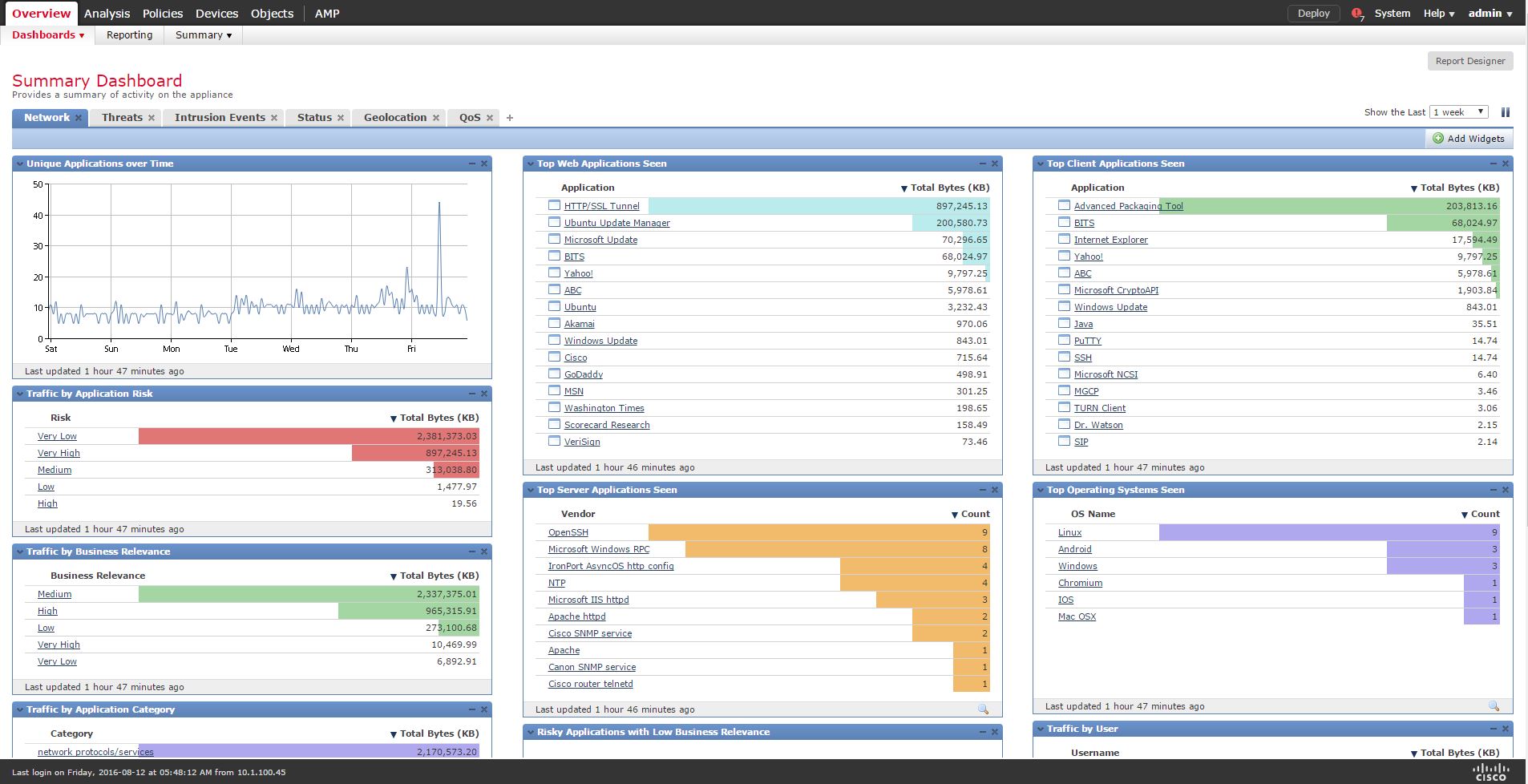Open the Reporting sub-tab
The image size is (1528, 784).
129,35
